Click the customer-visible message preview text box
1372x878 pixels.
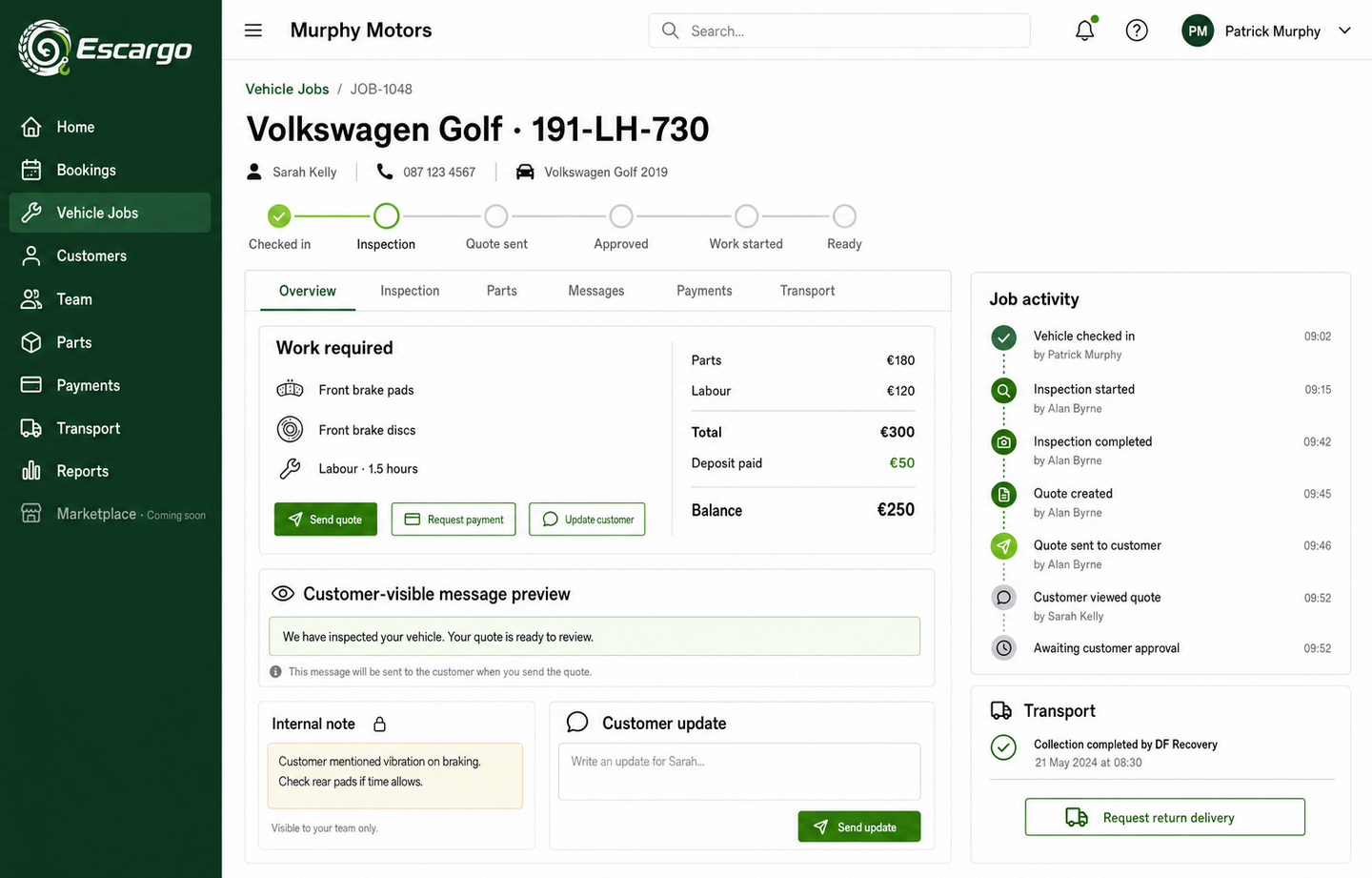(x=595, y=637)
